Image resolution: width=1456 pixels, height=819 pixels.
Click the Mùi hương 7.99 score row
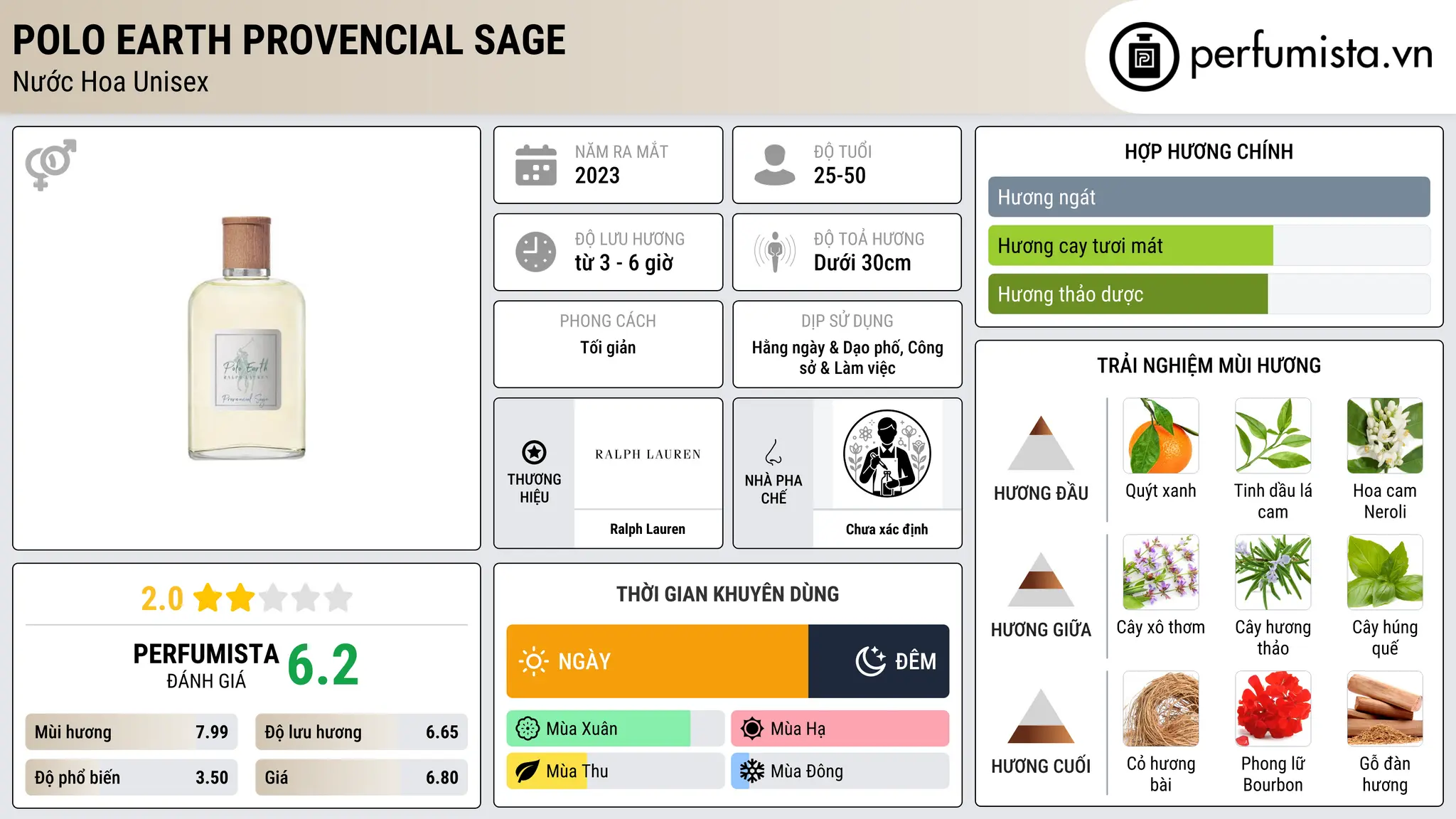point(132,732)
